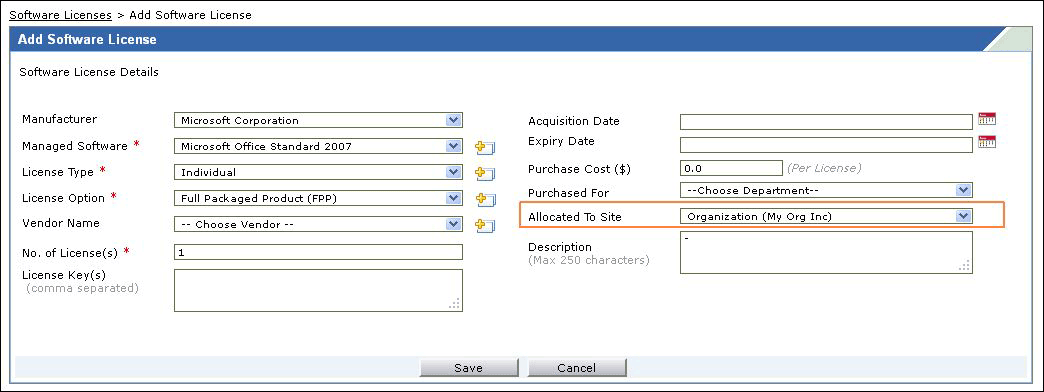
Task: Focus the Description text area
Action: (826, 252)
